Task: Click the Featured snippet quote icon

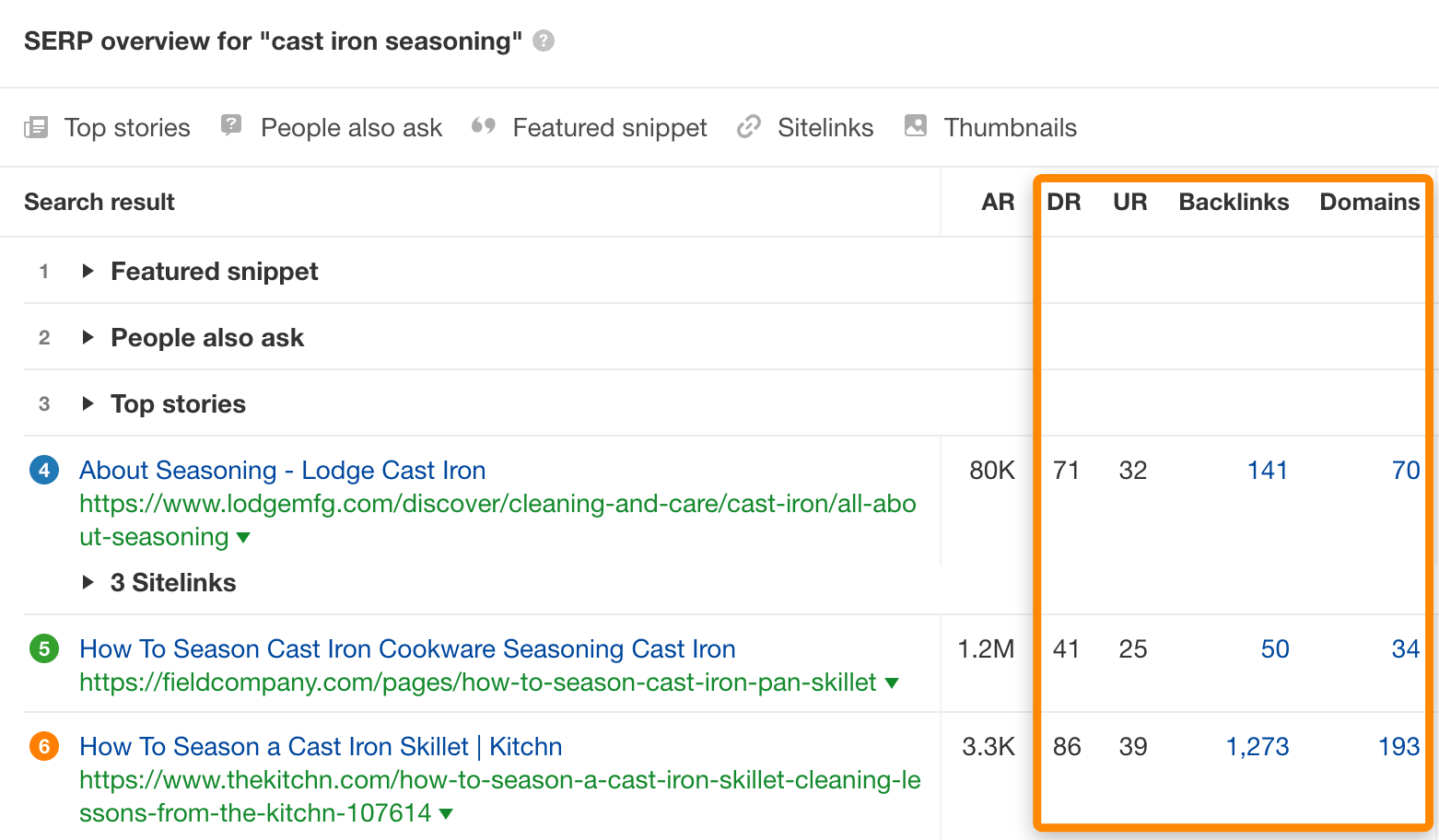Action: [x=484, y=126]
